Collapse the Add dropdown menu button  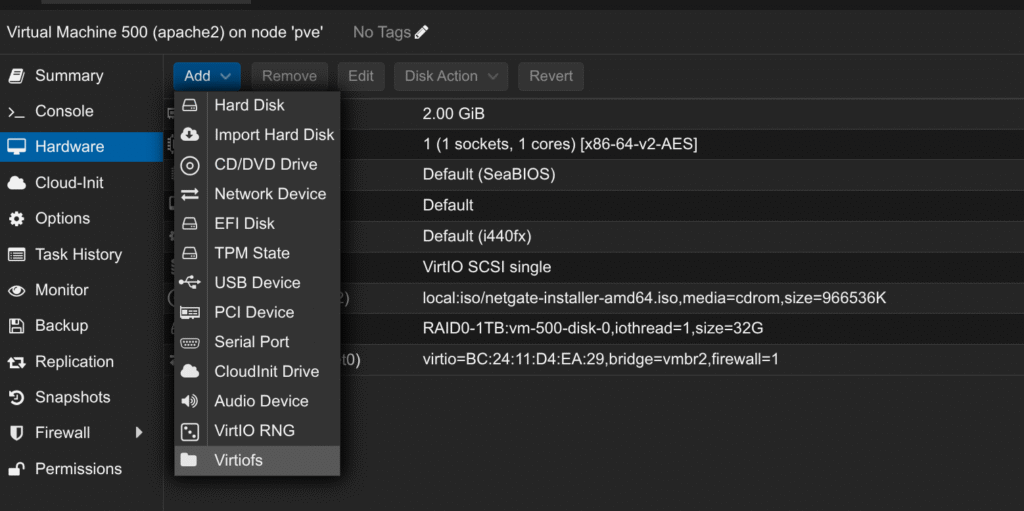207,76
